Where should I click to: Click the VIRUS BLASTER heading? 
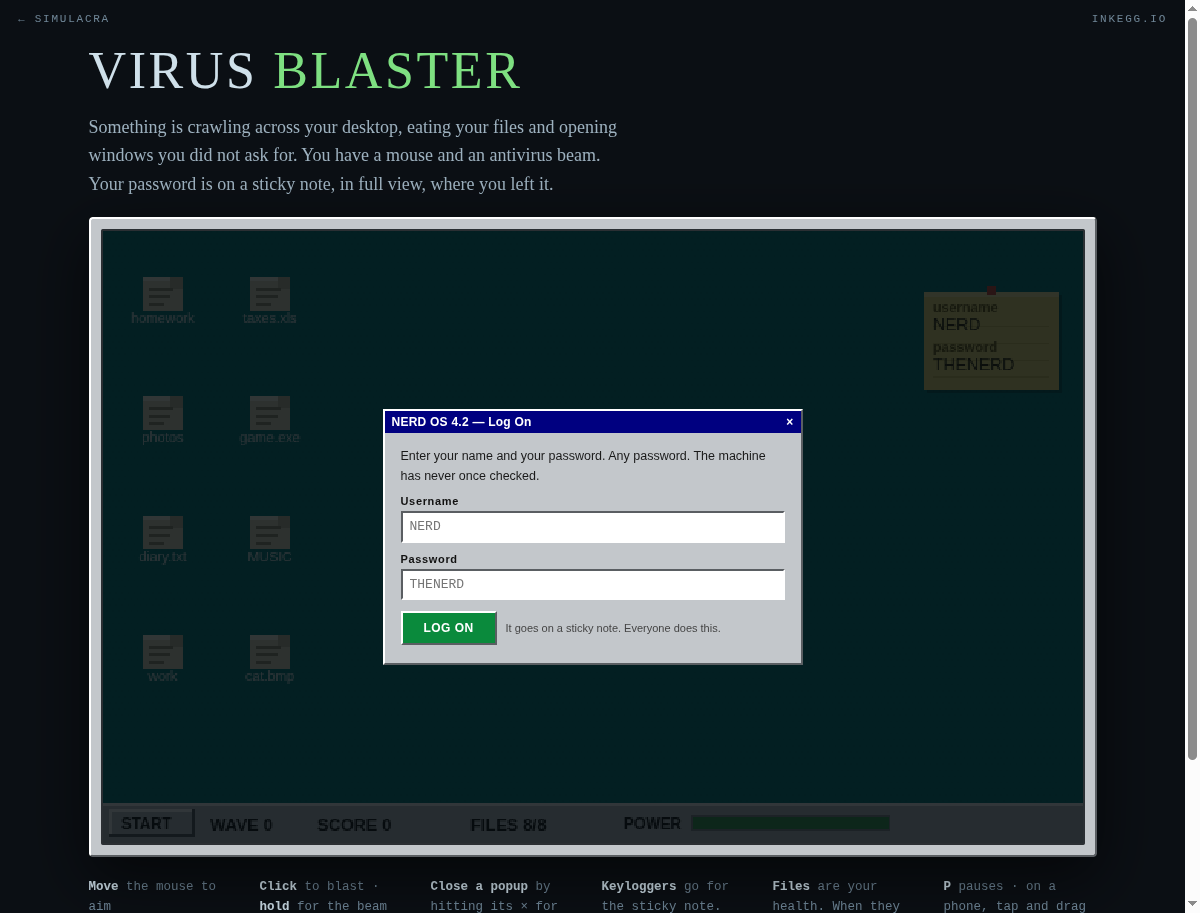point(305,71)
